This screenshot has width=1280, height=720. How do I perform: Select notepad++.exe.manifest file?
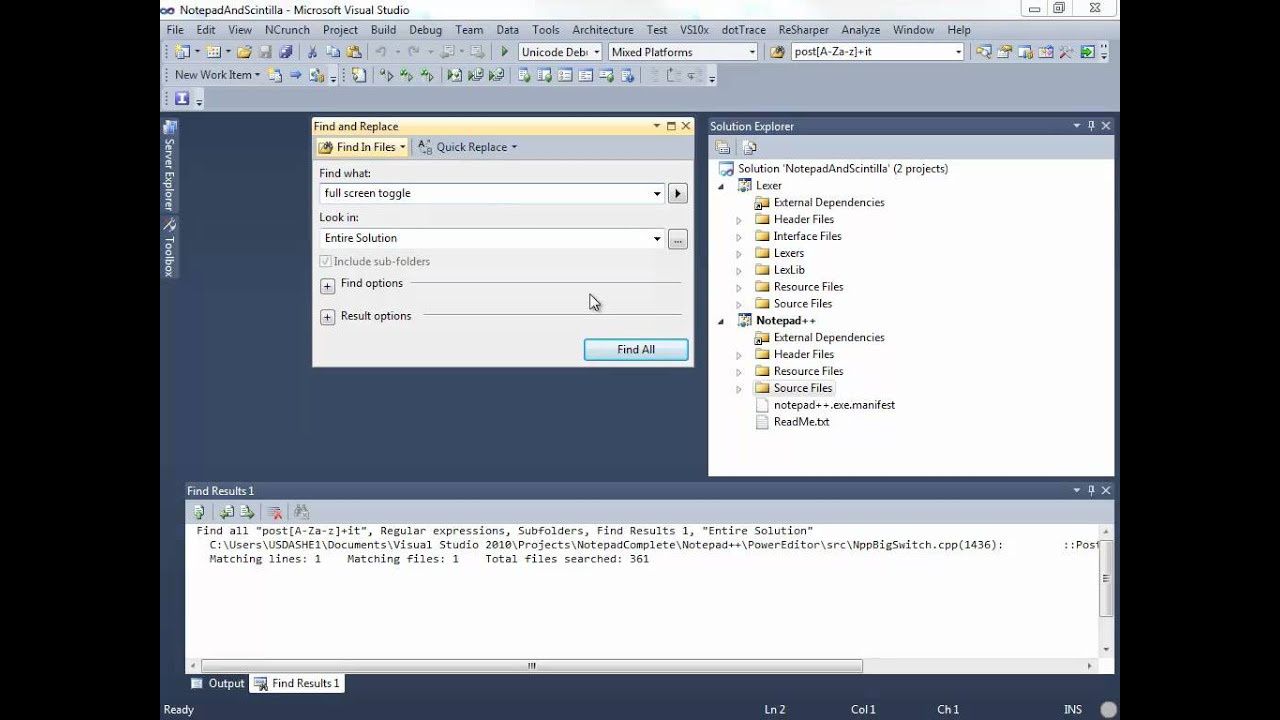834,405
